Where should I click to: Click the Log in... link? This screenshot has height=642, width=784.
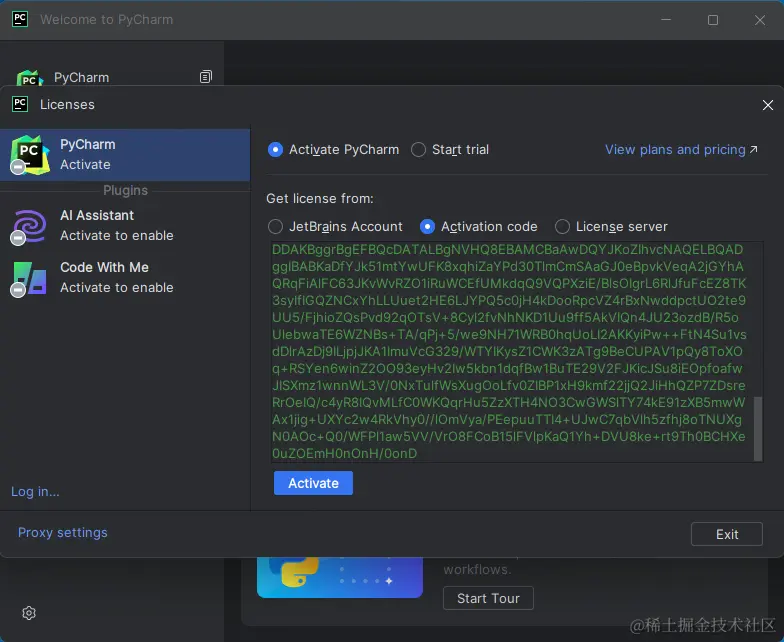pyautogui.click(x=35, y=492)
